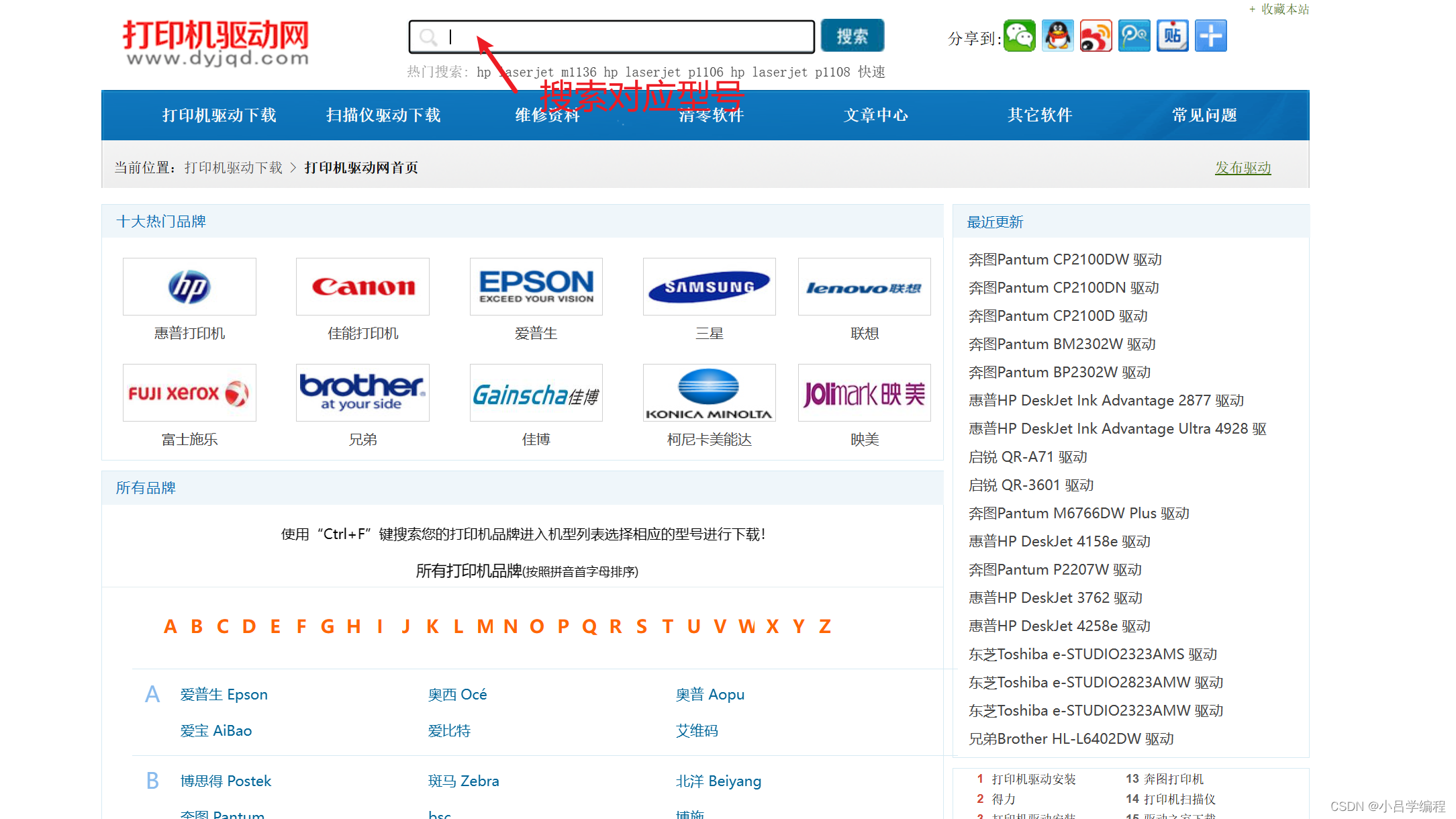Share page to Sina Weibo icon
Screen dimensions: 1456x819
click(x=1096, y=36)
